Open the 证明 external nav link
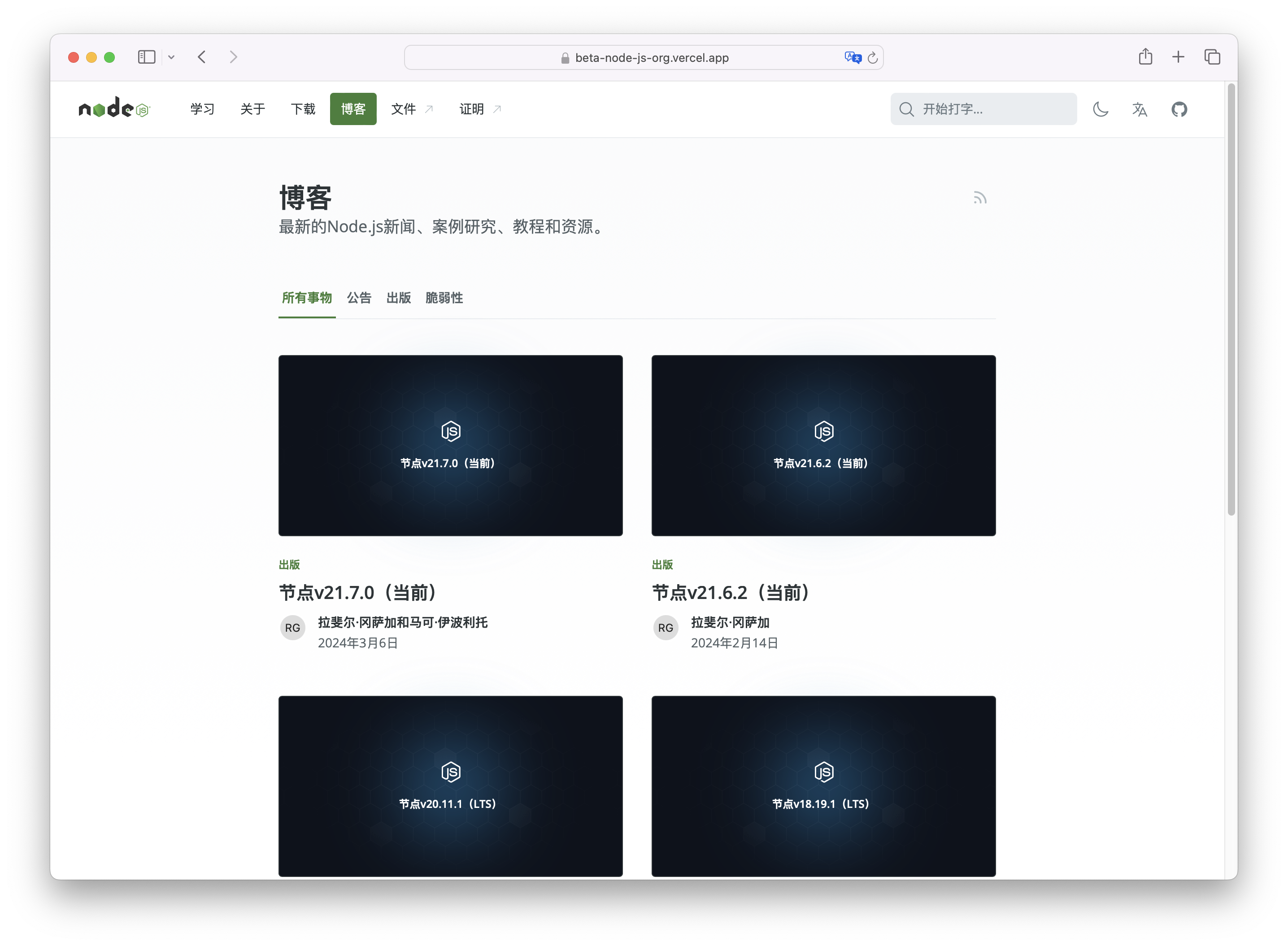The image size is (1288, 946). point(480,109)
